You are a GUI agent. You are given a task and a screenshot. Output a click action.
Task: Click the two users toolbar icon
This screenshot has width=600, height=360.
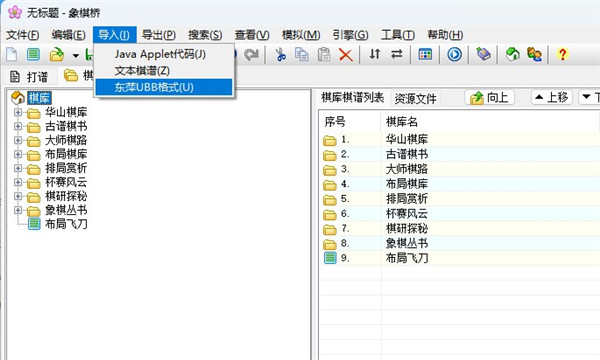(x=534, y=54)
